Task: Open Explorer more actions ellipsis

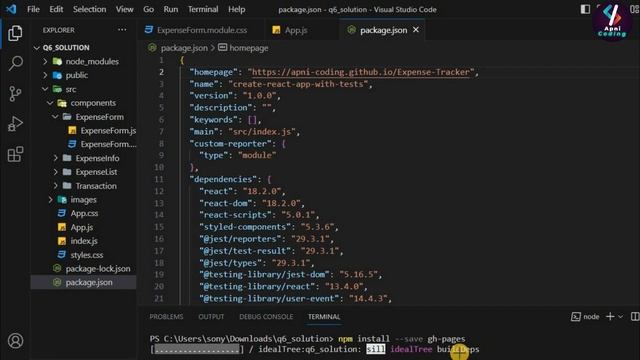Action: point(122,30)
